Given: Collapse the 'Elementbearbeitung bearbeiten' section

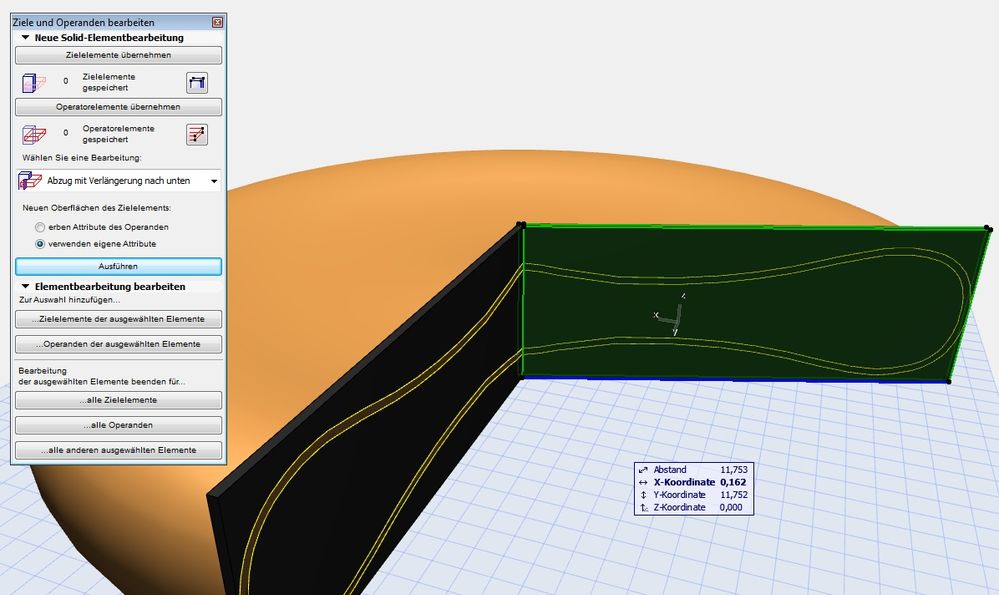Looking at the screenshot, I should (25, 287).
